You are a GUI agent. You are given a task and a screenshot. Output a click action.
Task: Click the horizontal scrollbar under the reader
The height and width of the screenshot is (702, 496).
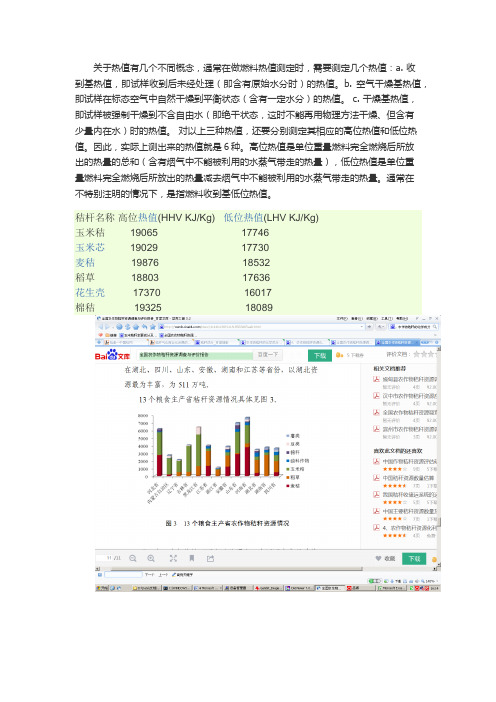point(235,569)
